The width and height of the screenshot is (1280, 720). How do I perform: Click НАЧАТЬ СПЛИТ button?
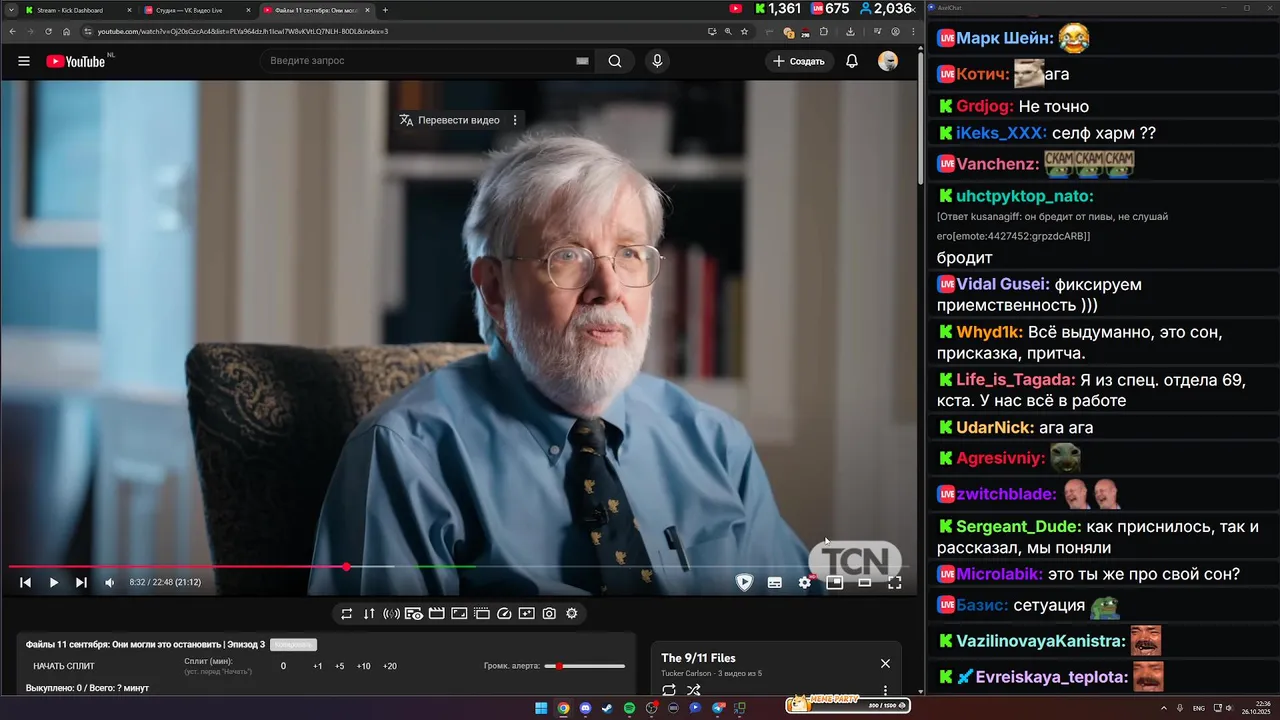(x=64, y=666)
